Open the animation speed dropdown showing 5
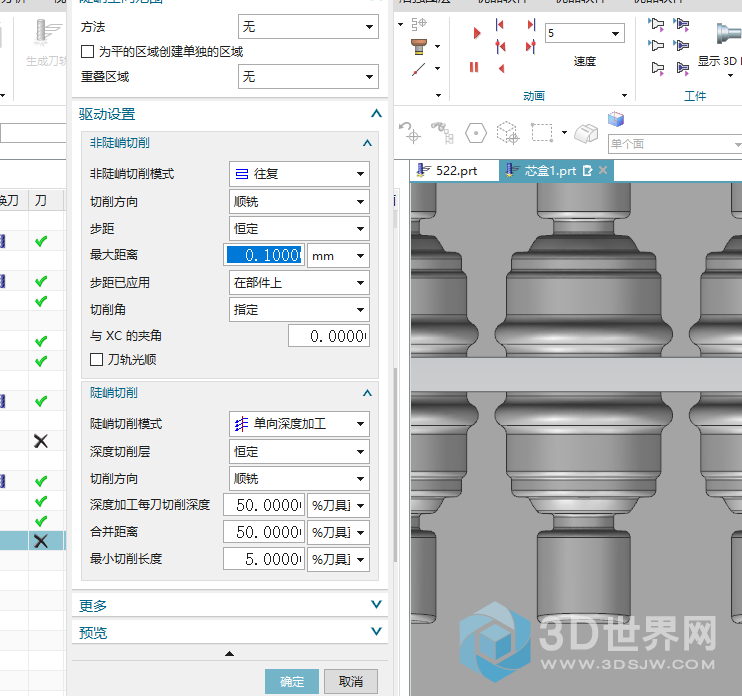The width and height of the screenshot is (742, 696). pos(585,33)
